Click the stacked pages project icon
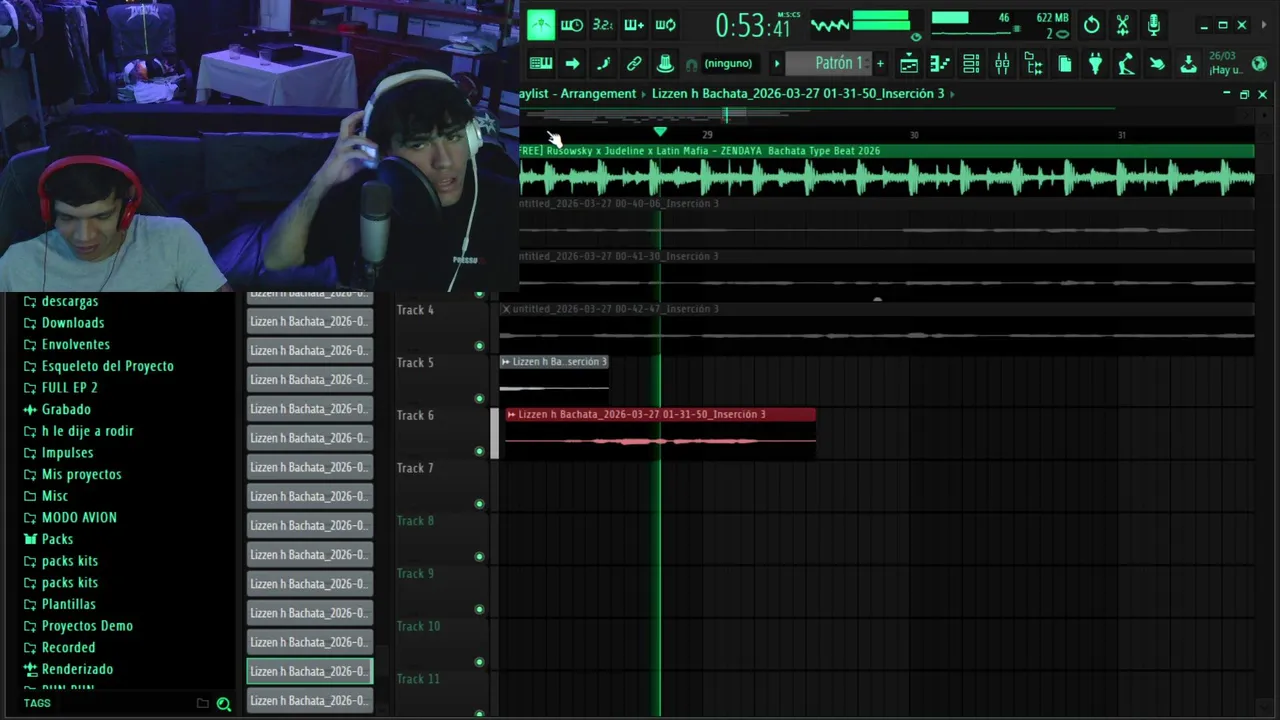Viewport: 1280px width, 720px height. coord(1065,64)
